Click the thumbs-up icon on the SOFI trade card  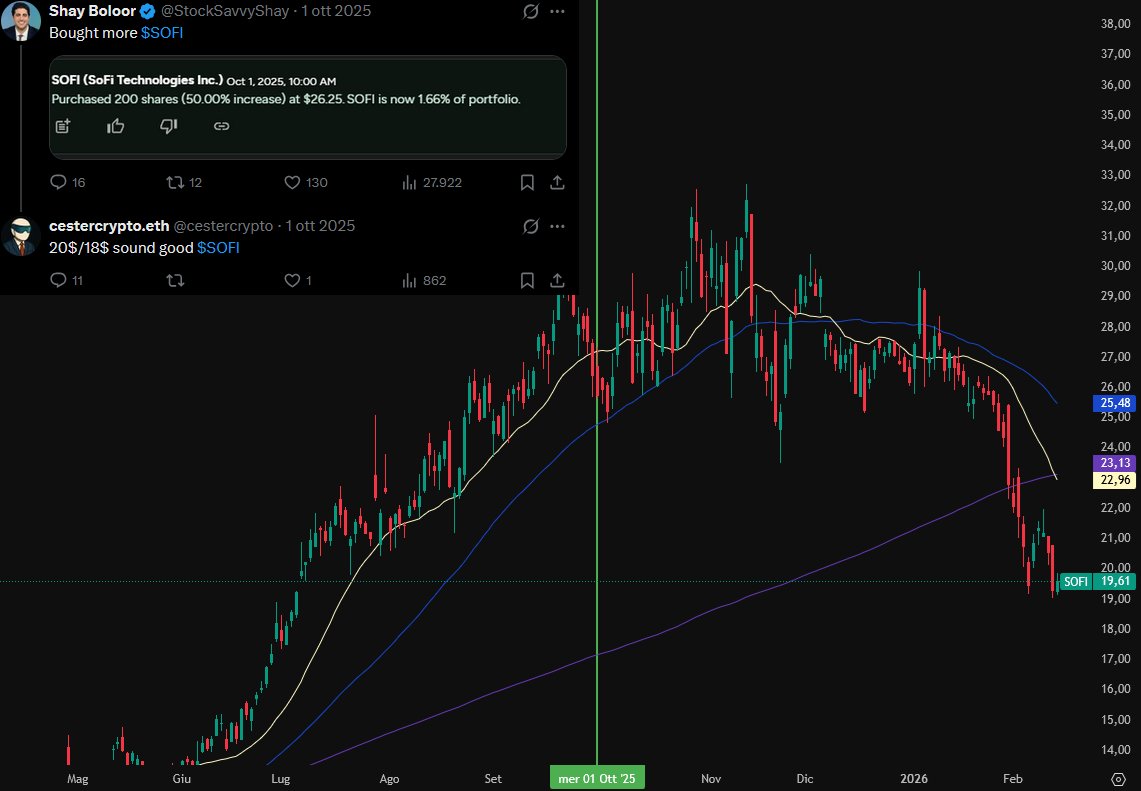(x=116, y=126)
